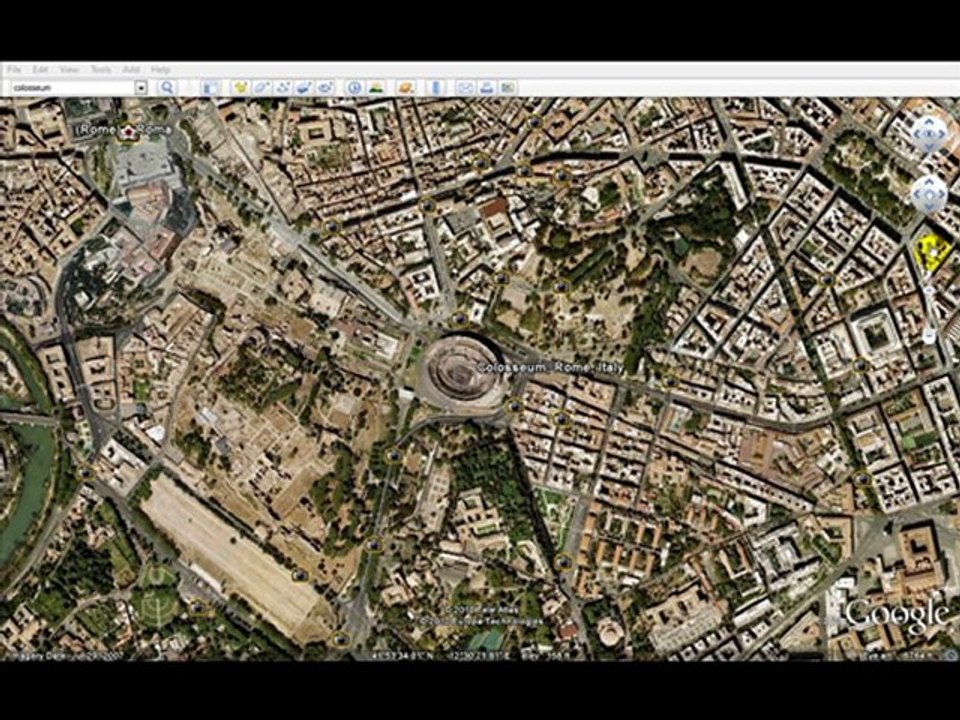960x720 pixels.
Task: Open the planets switcher icon
Action: point(405,88)
